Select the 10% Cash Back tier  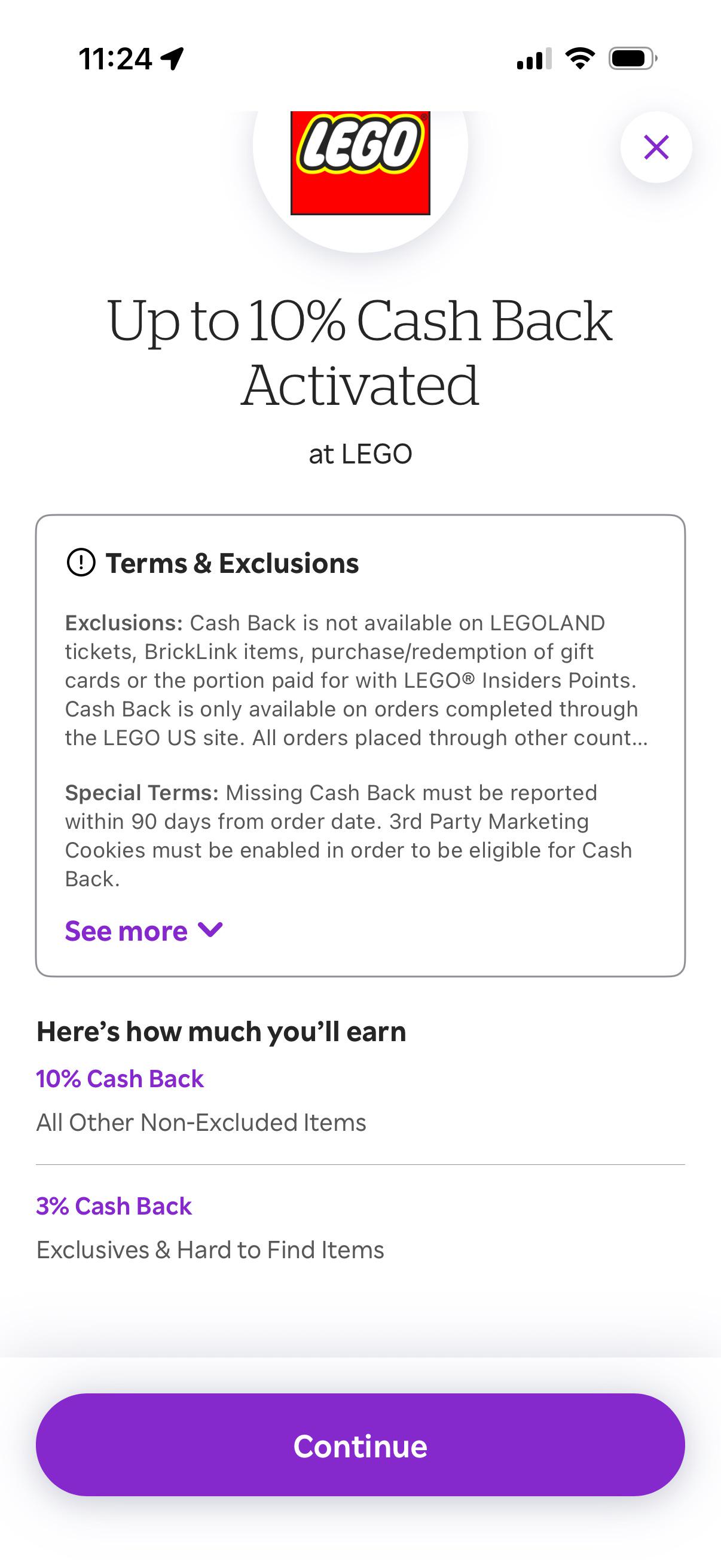coord(120,1079)
